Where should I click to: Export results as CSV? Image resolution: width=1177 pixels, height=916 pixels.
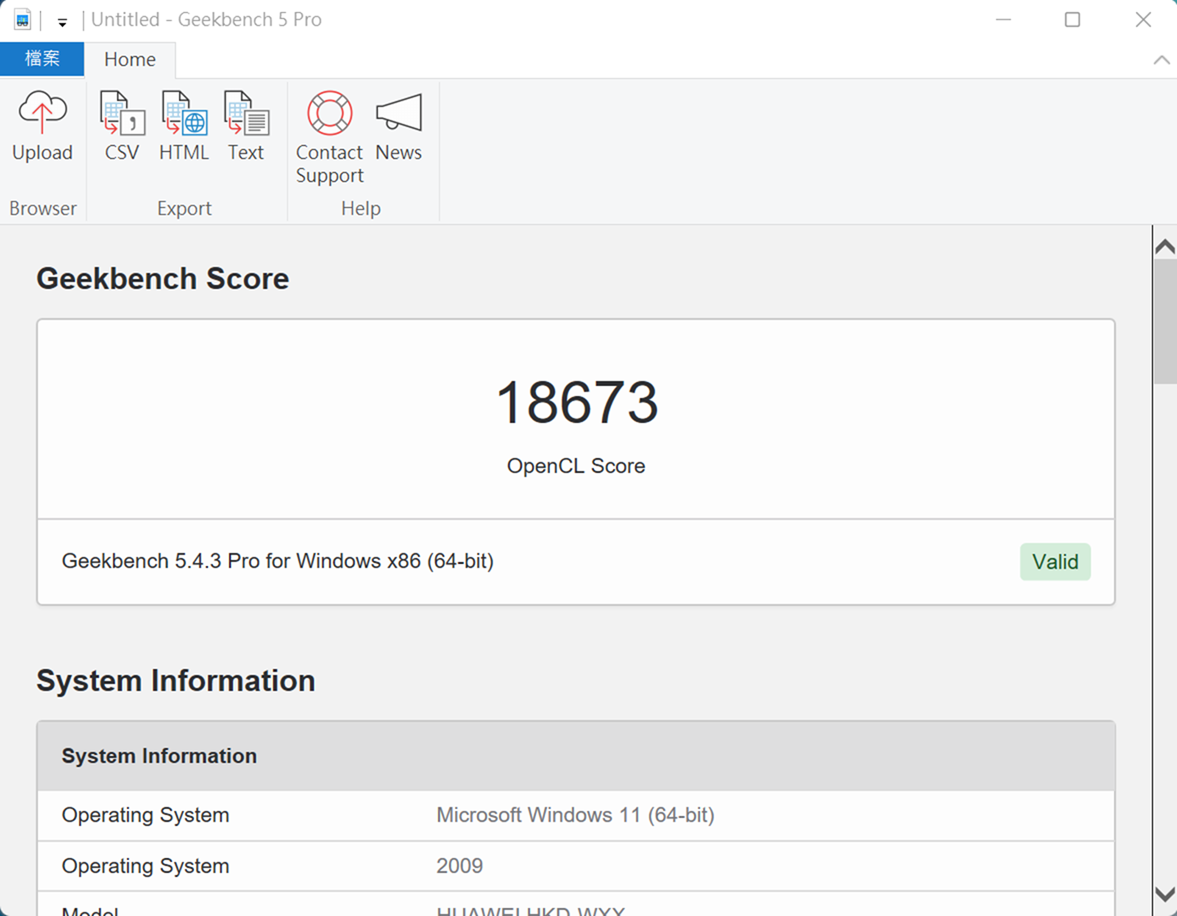click(x=122, y=114)
